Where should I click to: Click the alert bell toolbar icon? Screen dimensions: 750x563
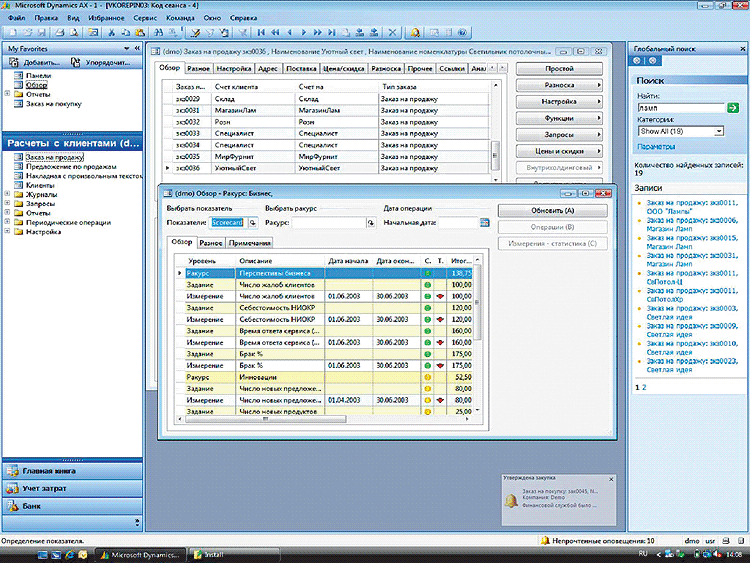tap(415, 33)
